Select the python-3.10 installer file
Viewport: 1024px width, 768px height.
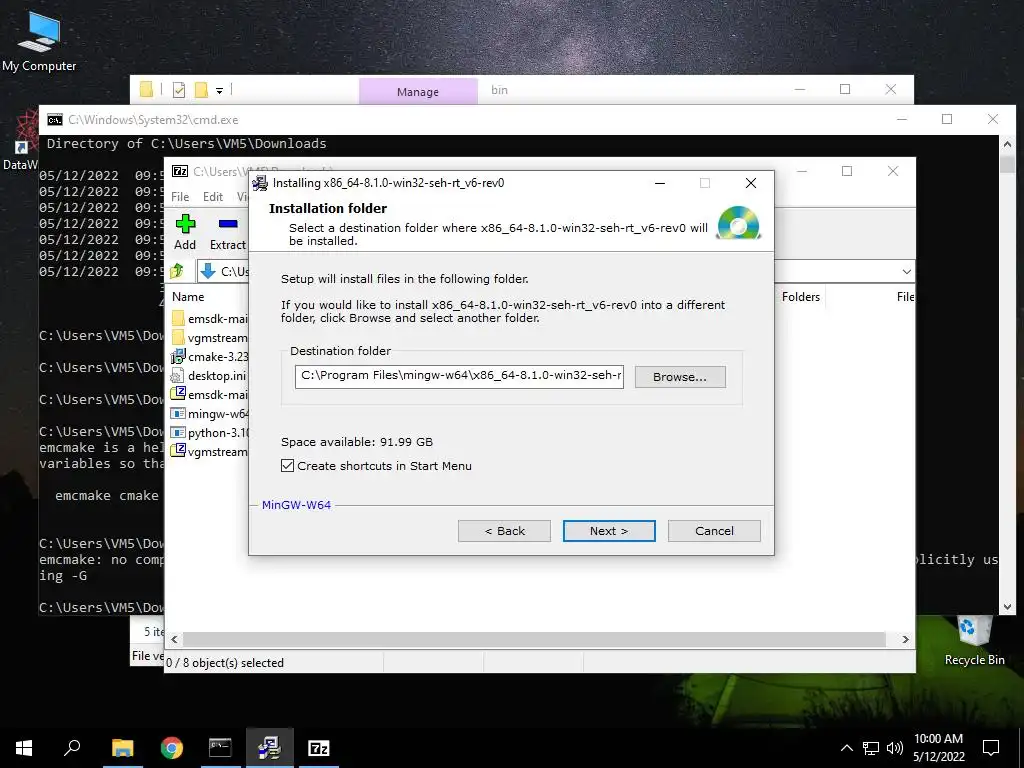pyautogui.click(x=209, y=432)
